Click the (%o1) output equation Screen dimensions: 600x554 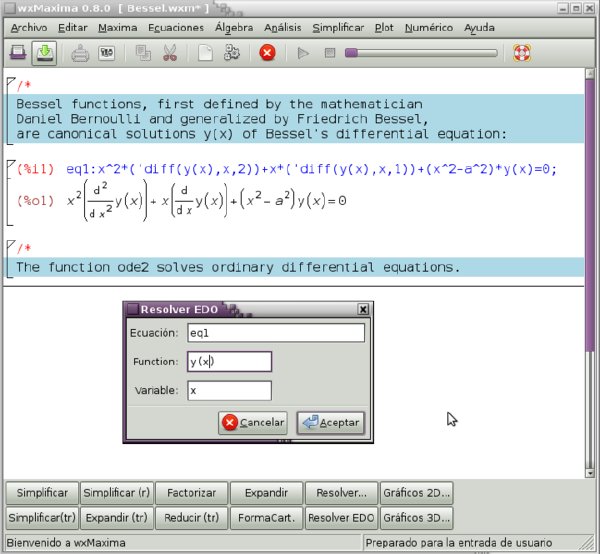tap(207, 201)
